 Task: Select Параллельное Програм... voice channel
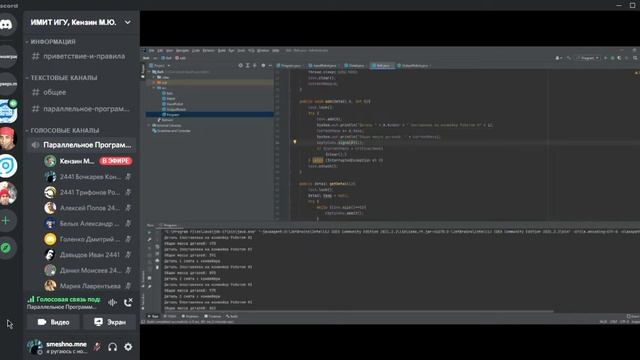click(x=82, y=145)
